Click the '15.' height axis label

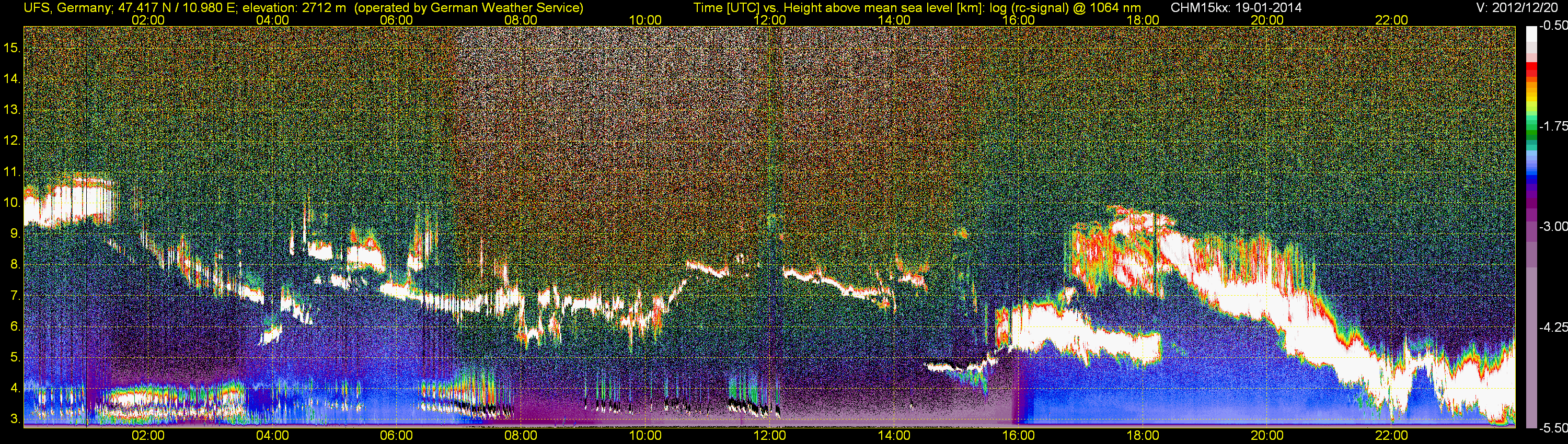(12, 48)
